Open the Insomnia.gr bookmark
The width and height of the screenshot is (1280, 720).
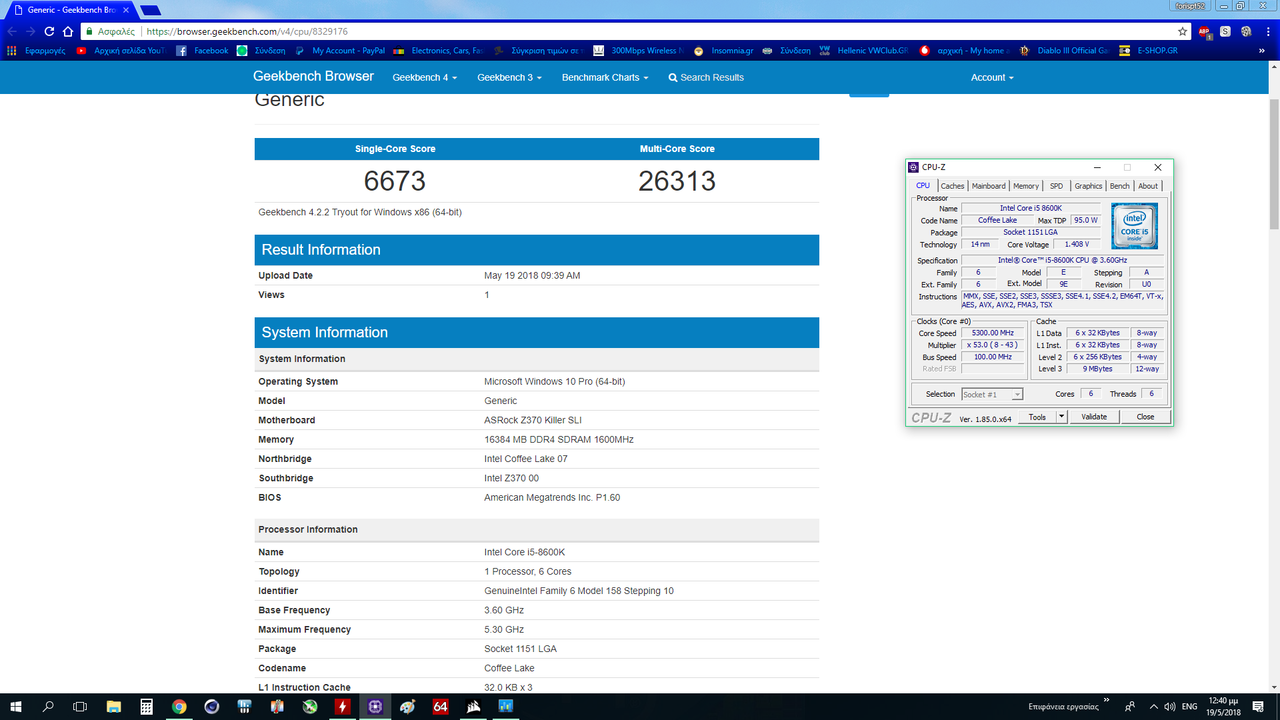pos(724,50)
